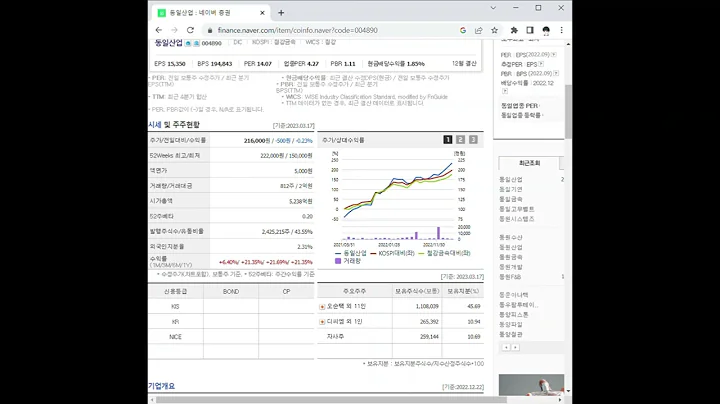This screenshot has width=720, height=404.
Task: Switch chart to view 3
Action: point(473,140)
